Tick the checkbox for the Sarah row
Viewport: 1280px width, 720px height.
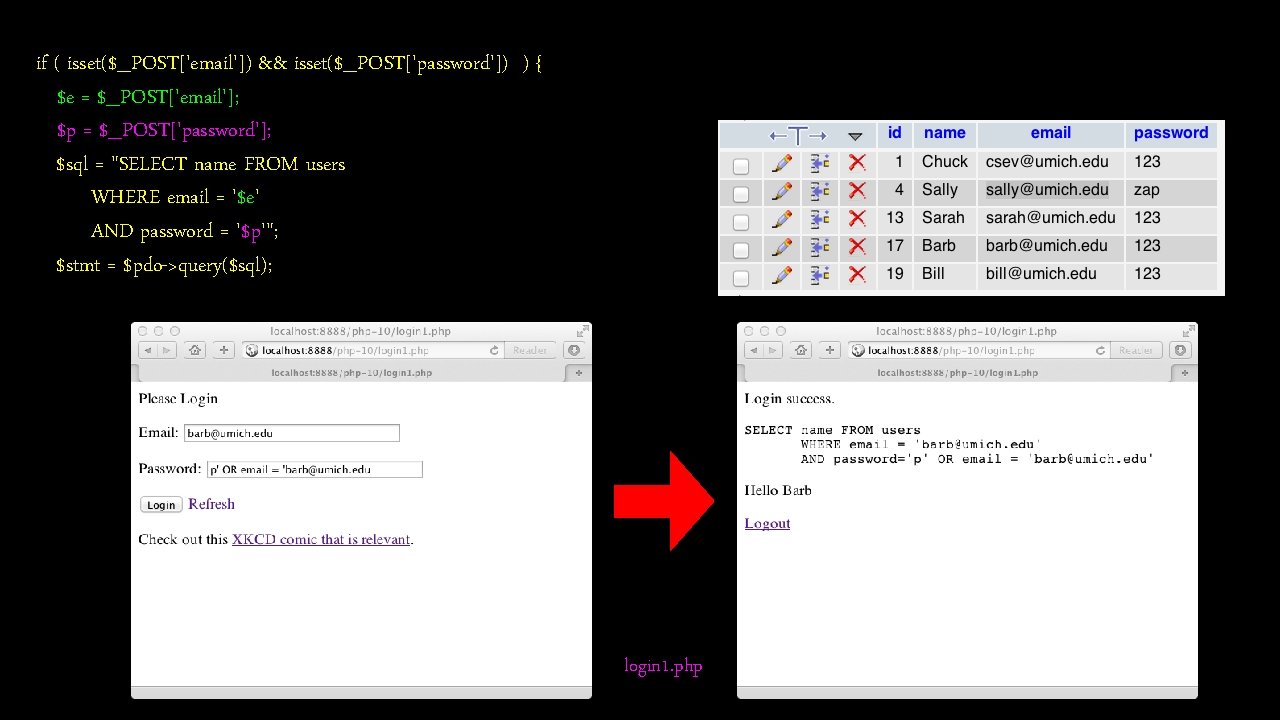[x=741, y=222]
